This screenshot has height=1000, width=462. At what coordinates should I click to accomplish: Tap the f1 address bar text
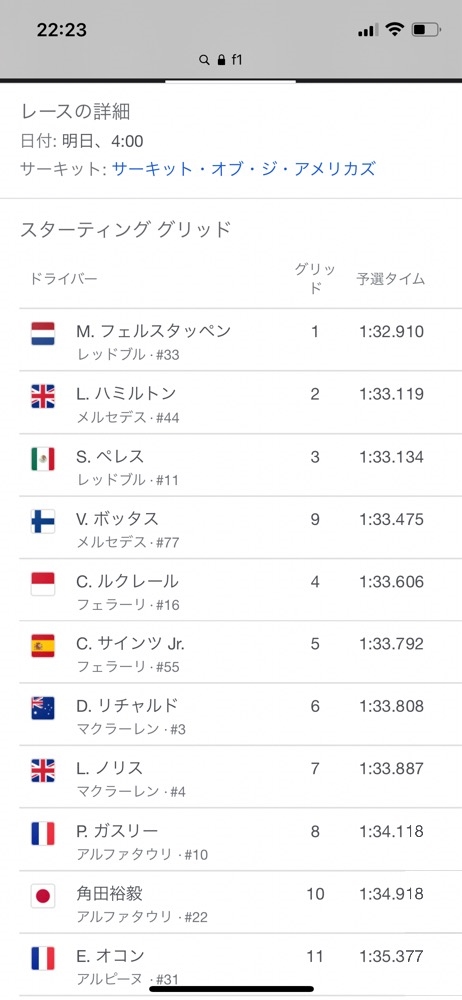(x=237, y=60)
